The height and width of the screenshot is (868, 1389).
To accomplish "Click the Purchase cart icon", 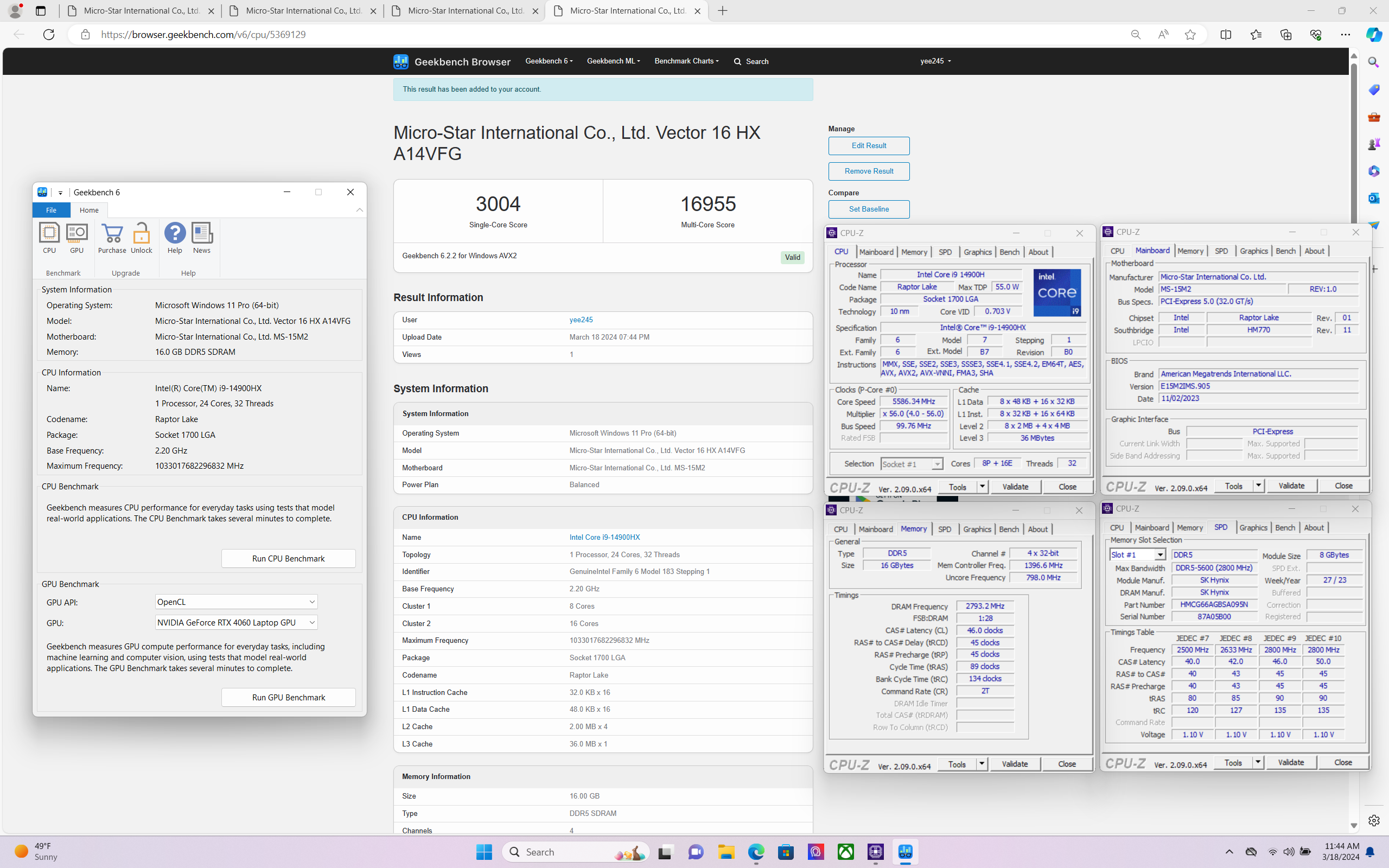I will (112, 238).
